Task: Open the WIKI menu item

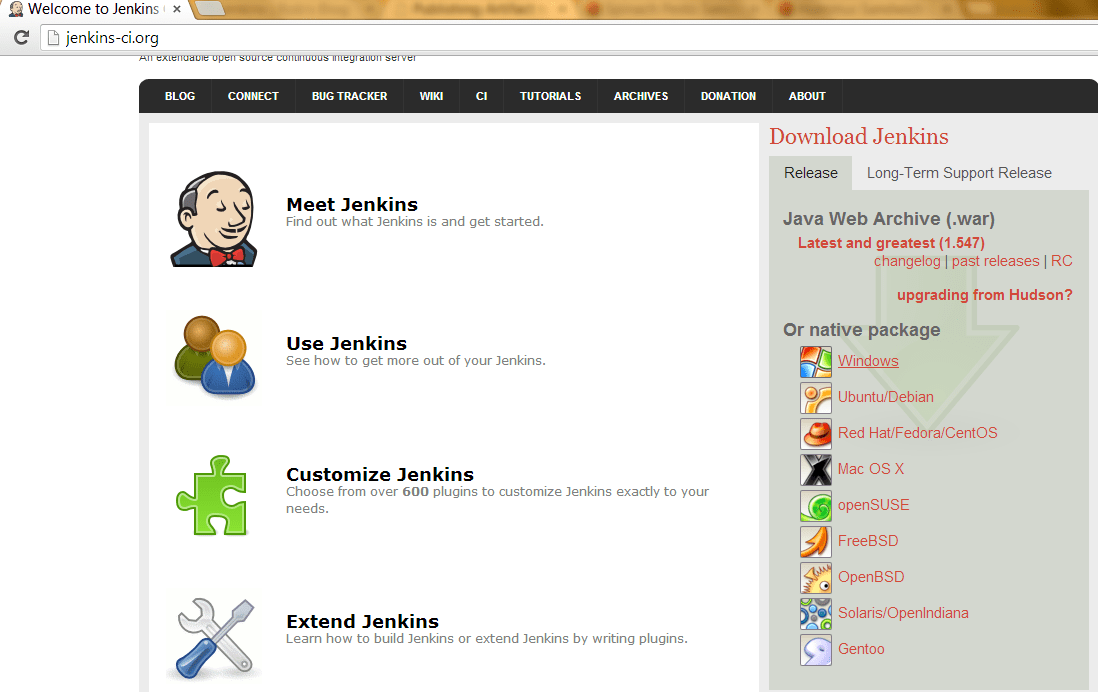Action: (431, 96)
